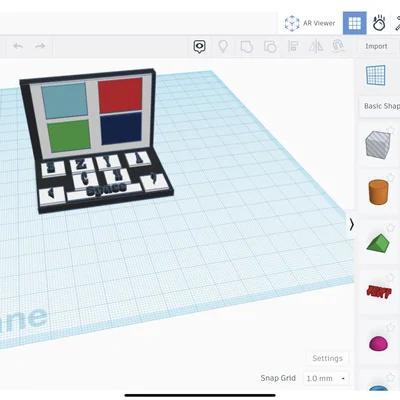
Task: Favorite the Roof shape star
Action: pyautogui.click(x=390, y=228)
